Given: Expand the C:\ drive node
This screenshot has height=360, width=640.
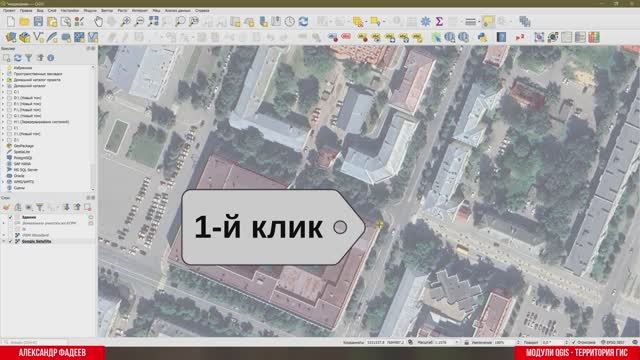Looking at the screenshot, I should click(x=3, y=92).
